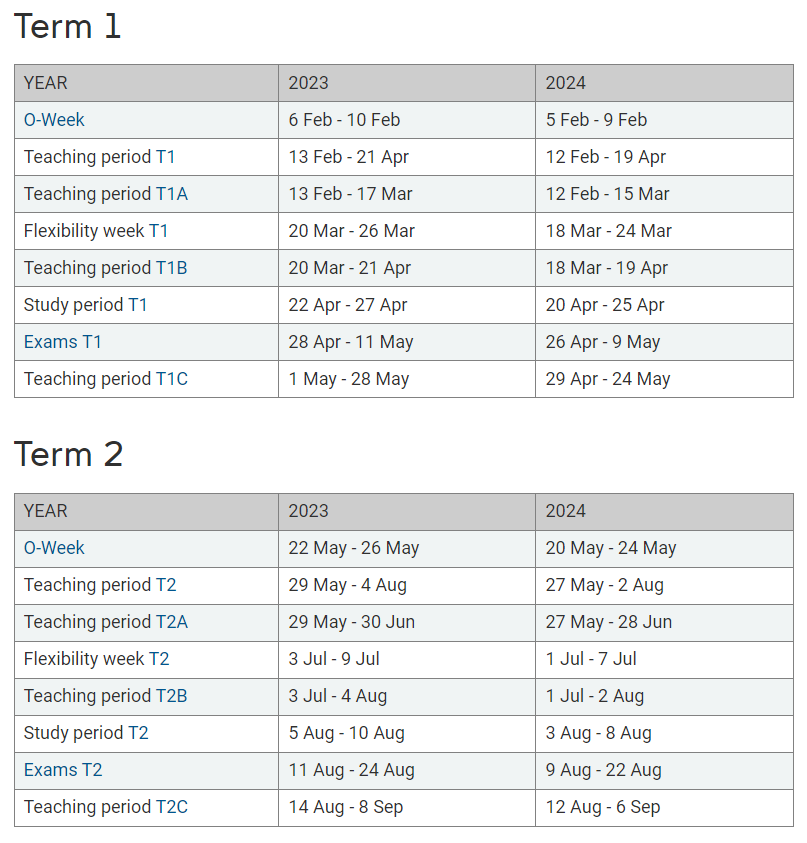807x843 pixels.
Task: Select the 2023 Exams T2 date cell
Action: pos(407,770)
